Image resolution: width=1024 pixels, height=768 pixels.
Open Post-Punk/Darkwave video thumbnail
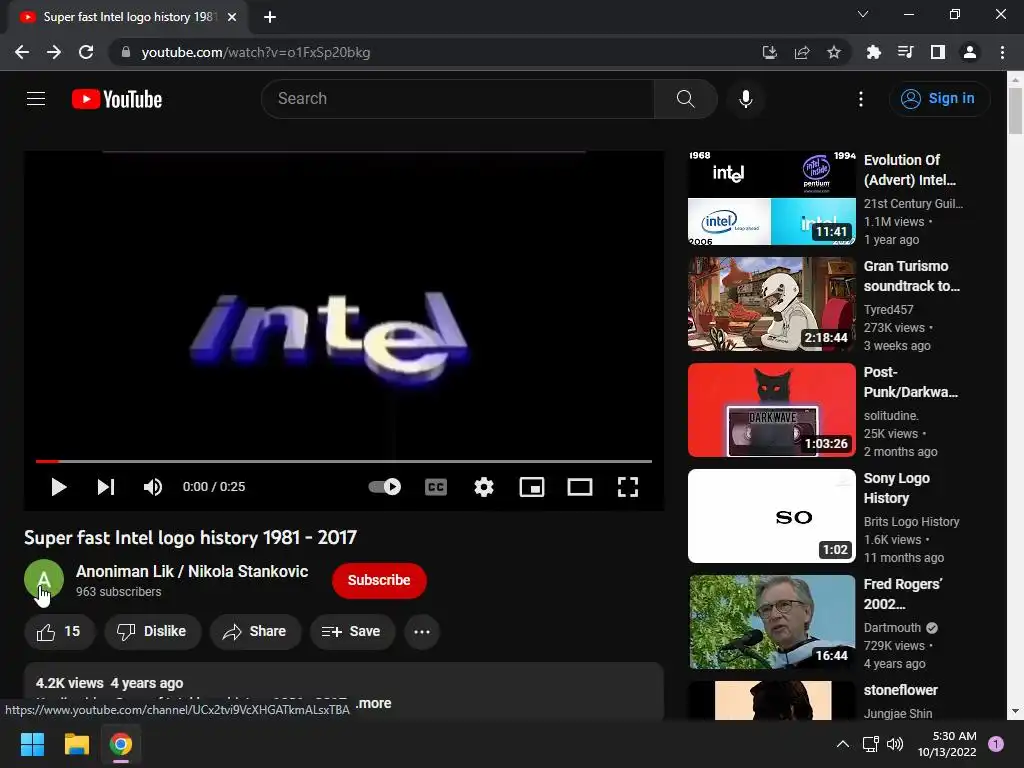tap(772, 410)
